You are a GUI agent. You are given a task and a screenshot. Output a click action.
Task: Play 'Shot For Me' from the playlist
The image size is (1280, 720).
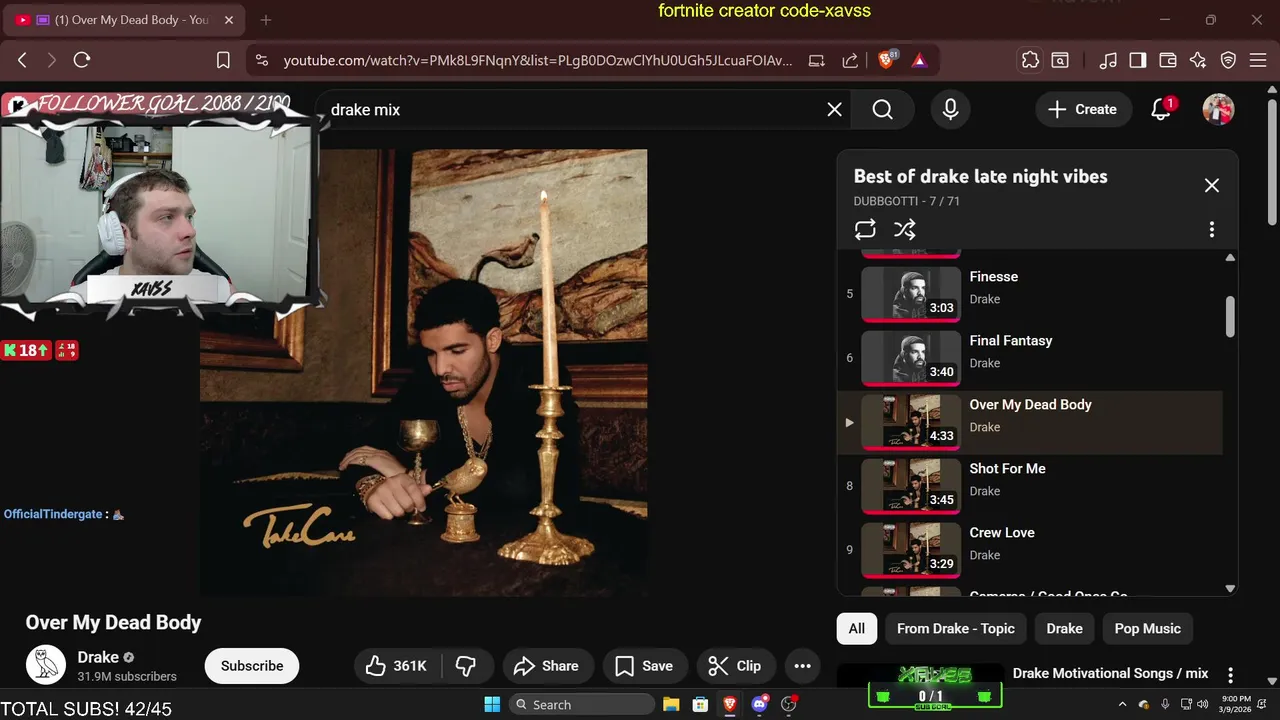click(x=1030, y=486)
